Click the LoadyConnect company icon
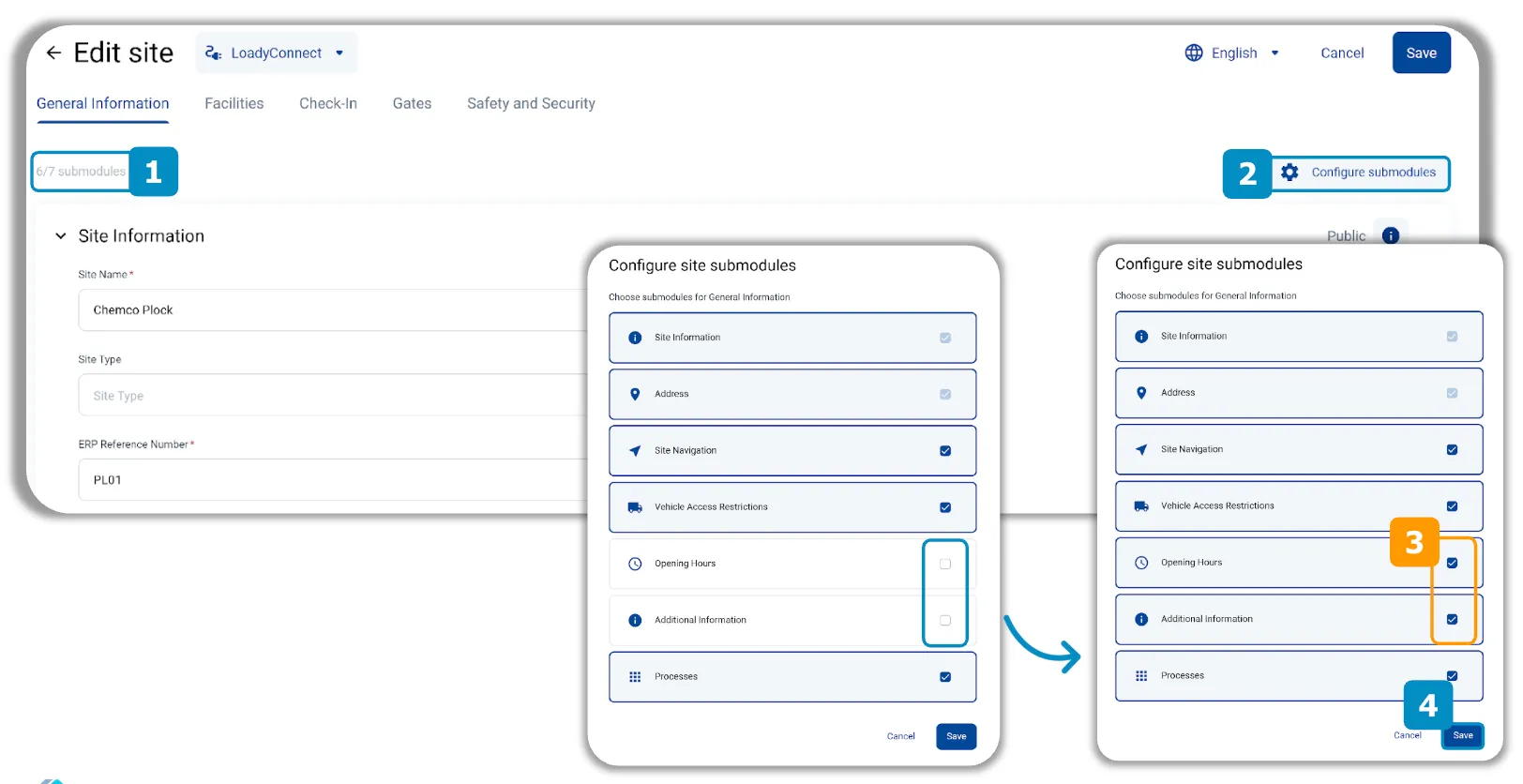1523x784 pixels. (x=213, y=53)
